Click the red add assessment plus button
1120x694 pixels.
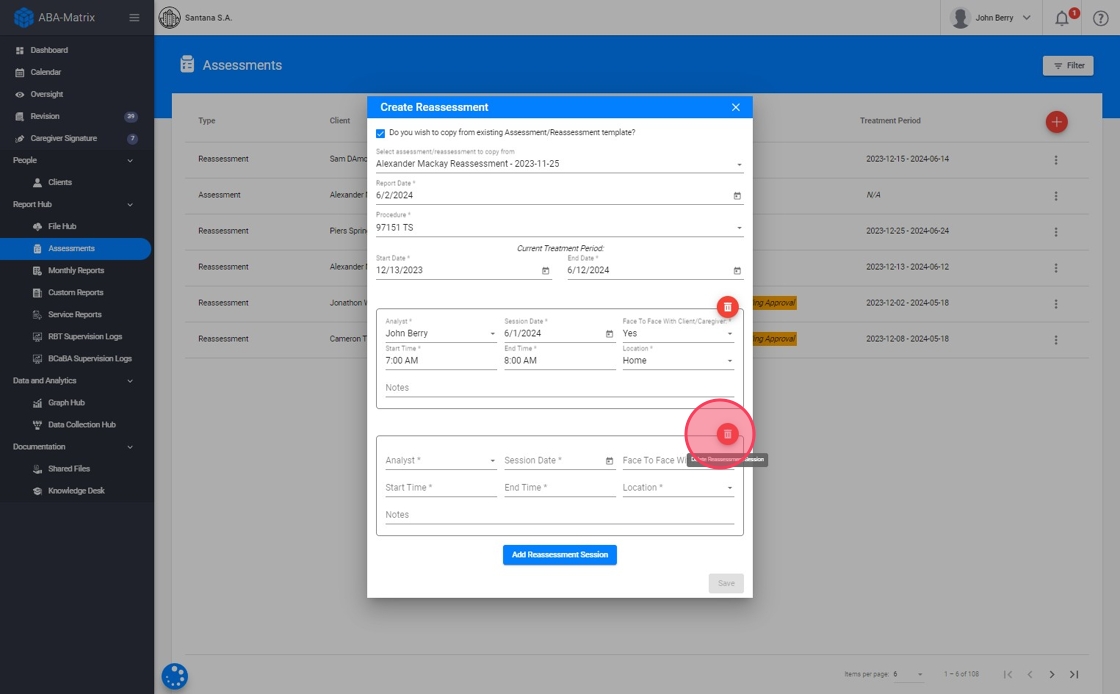(1056, 122)
